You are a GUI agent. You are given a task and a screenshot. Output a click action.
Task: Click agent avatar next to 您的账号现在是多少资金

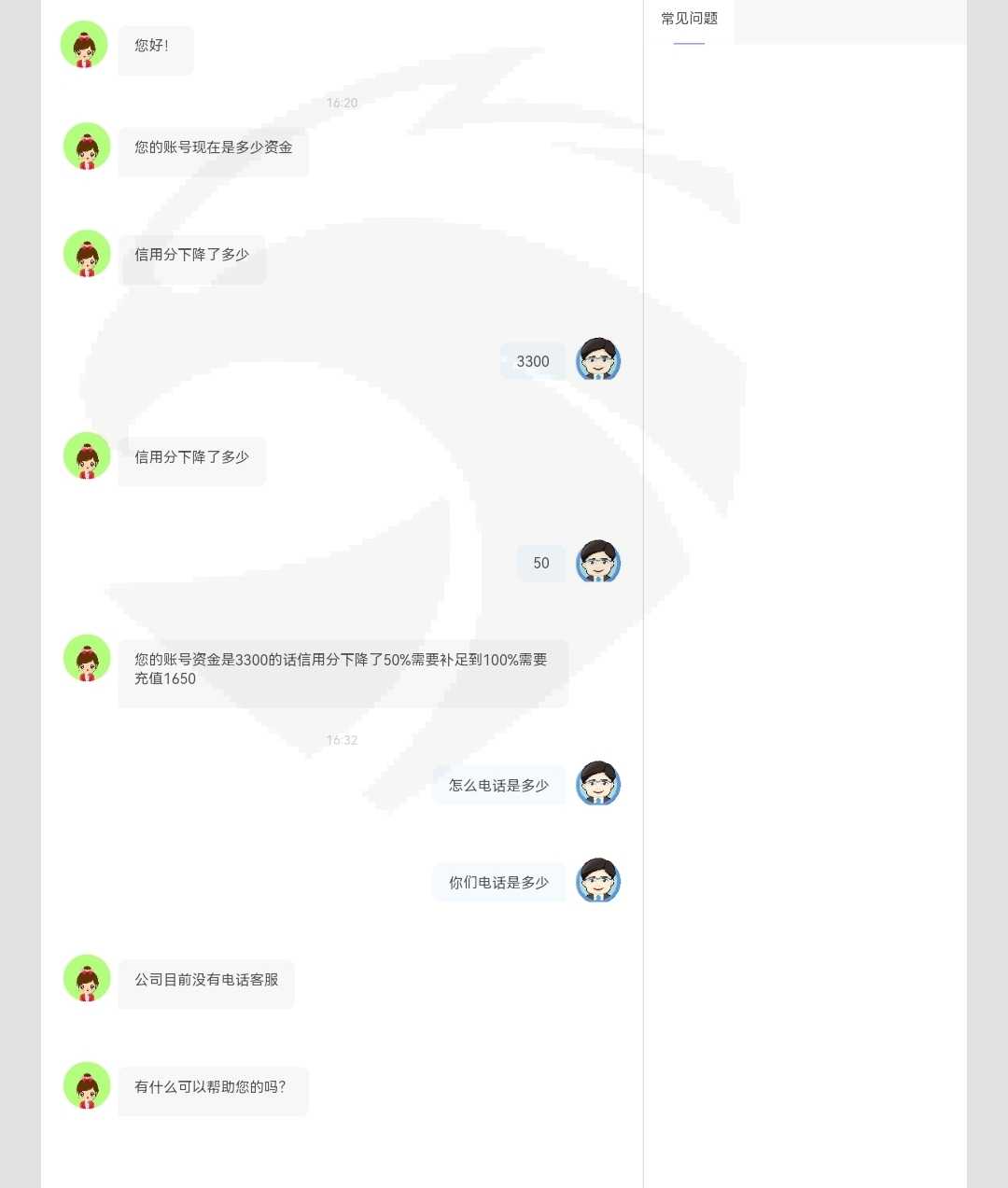point(87,147)
